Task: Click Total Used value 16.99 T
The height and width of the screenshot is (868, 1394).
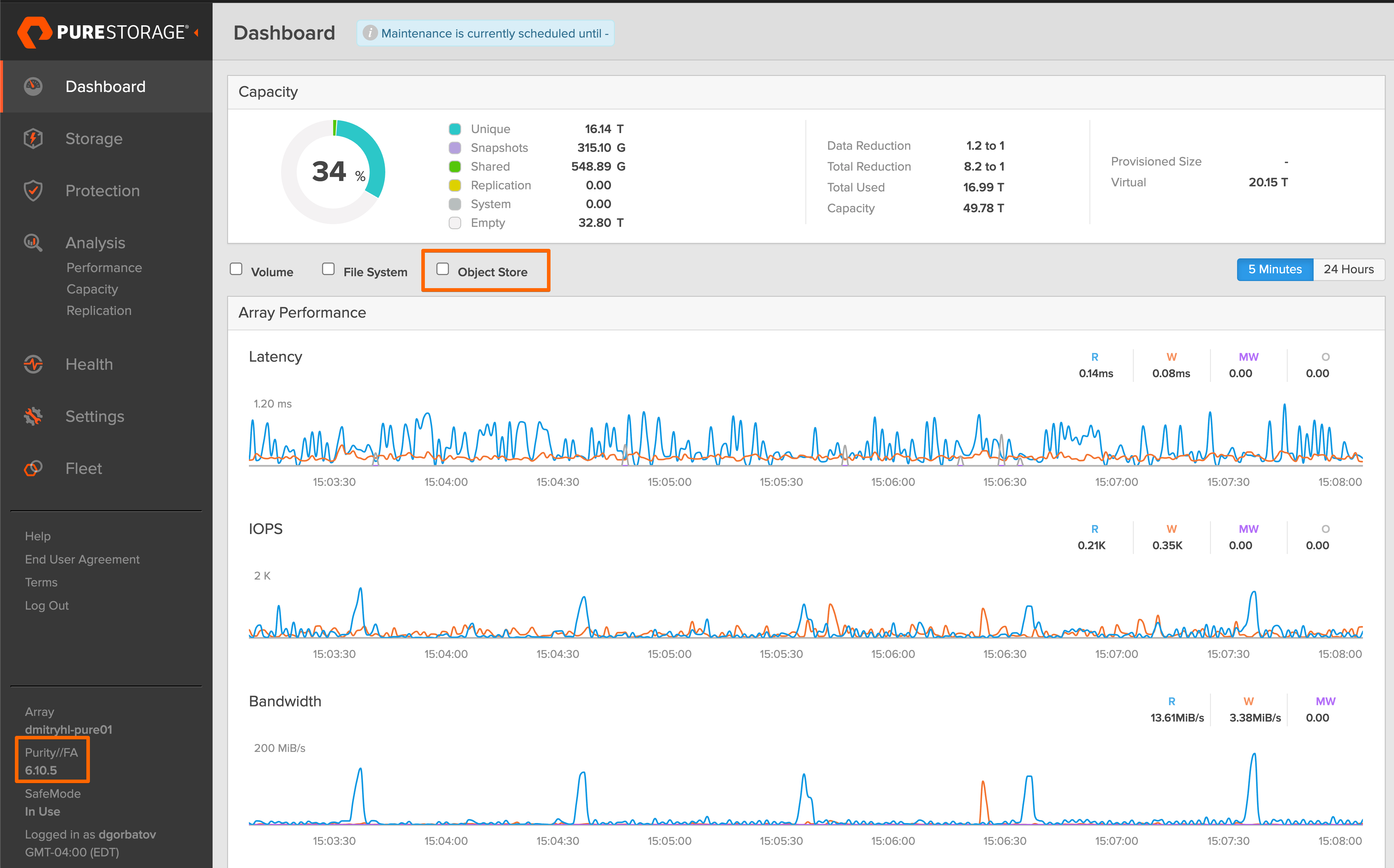Action: pos(983,187)
